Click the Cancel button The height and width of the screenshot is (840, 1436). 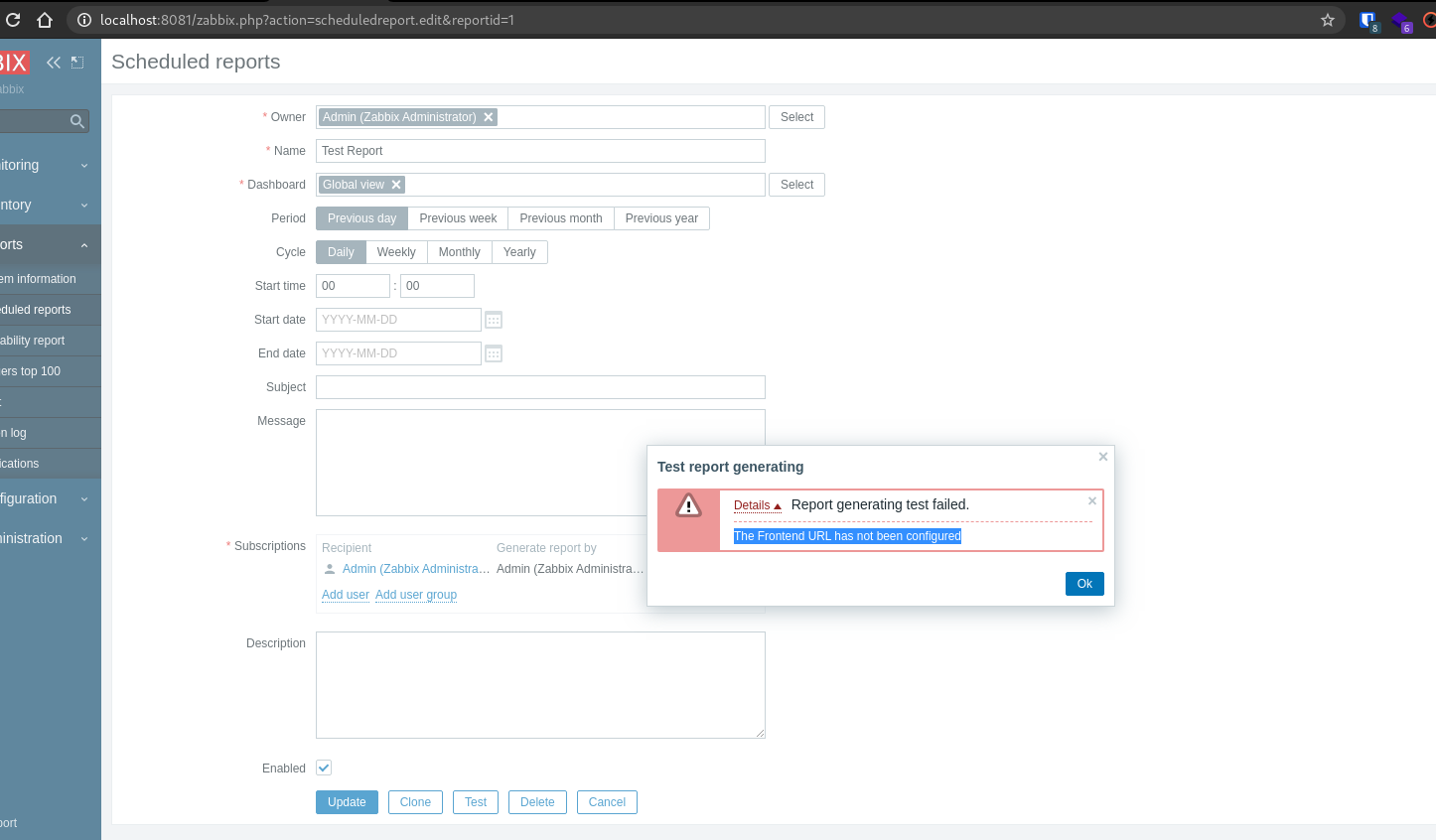pos(607,802)
